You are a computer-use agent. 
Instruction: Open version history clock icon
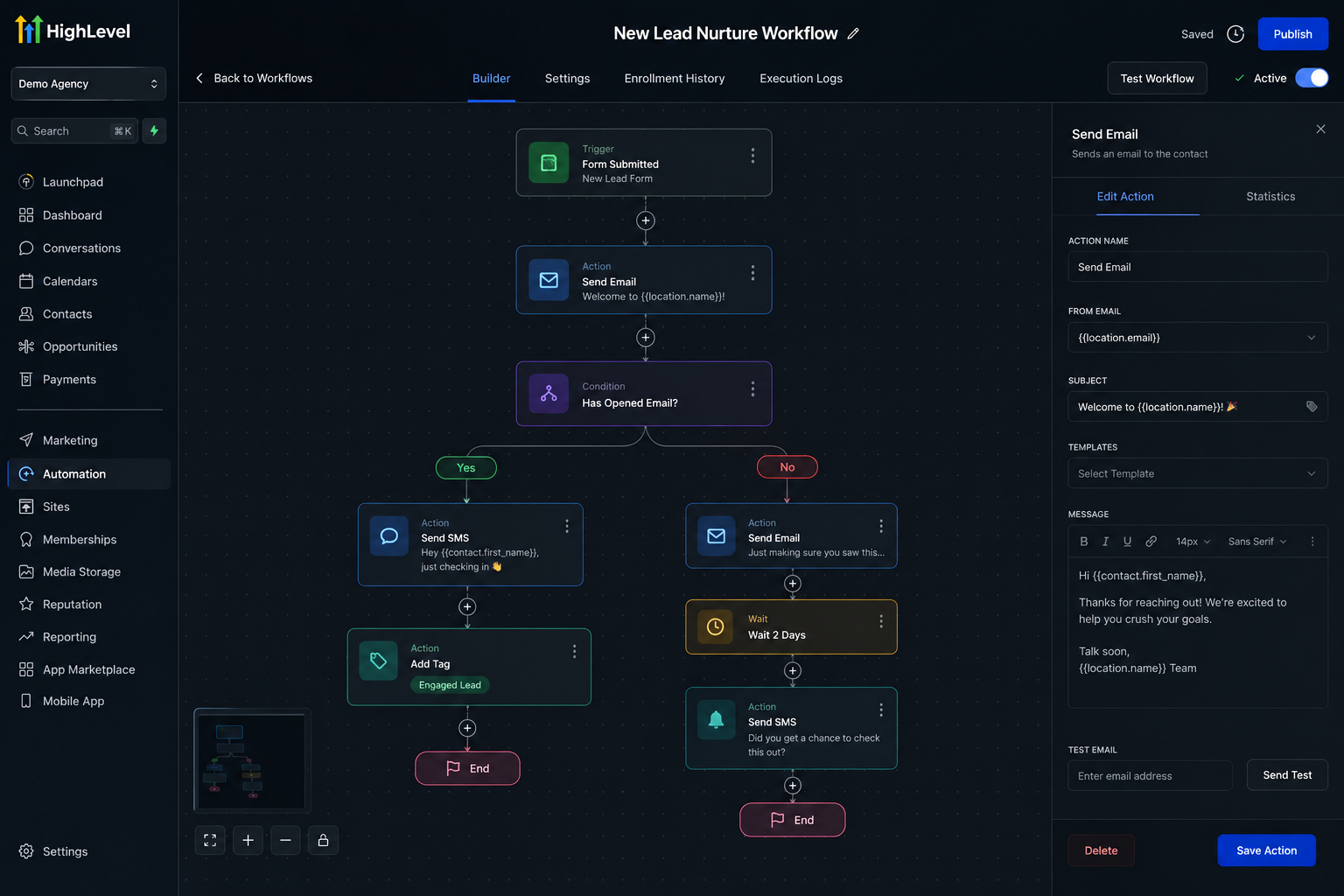(x=1235, y=34)
